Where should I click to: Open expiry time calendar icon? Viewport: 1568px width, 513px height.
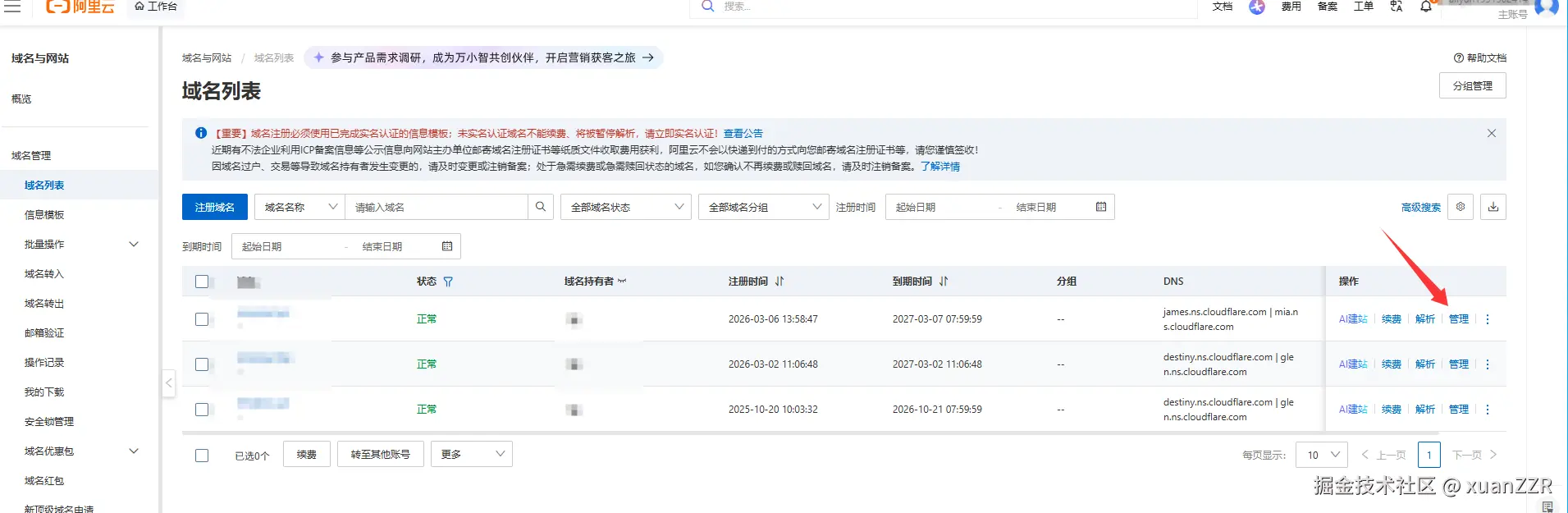447,246
